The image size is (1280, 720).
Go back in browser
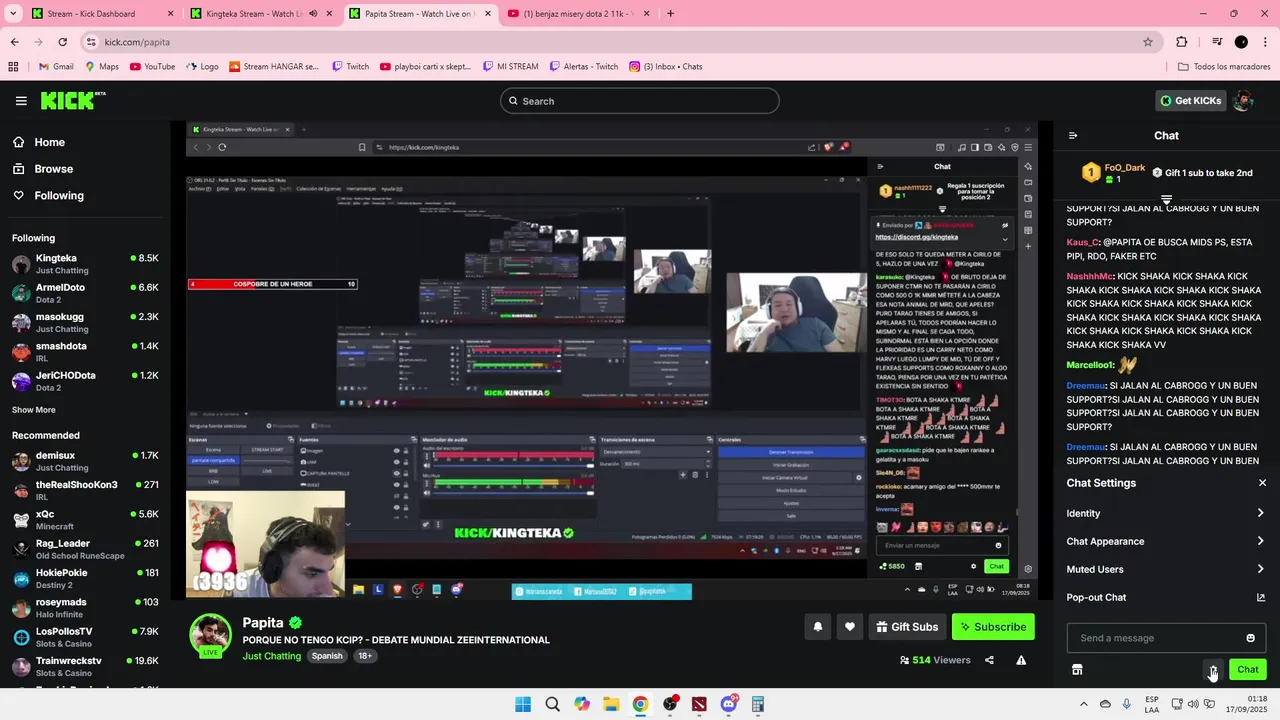pyautogui.click(x=14, y=42)
